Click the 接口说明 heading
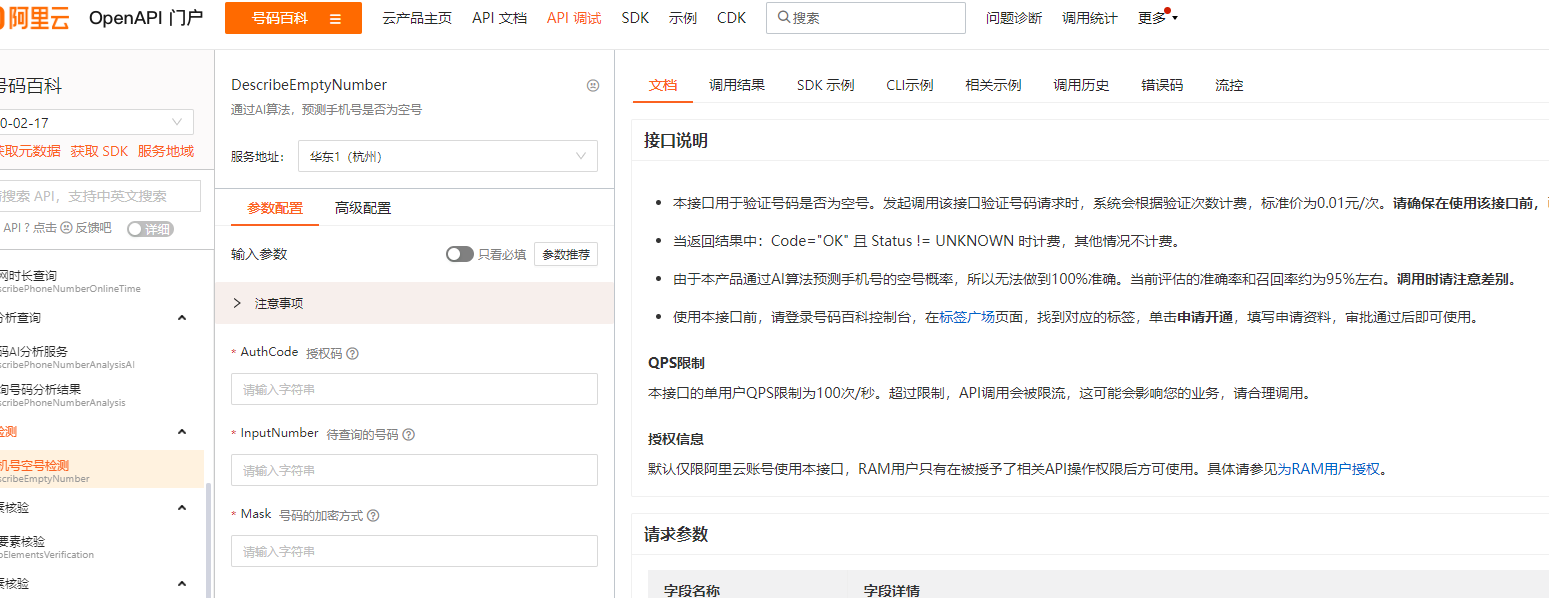The width and height of the screenshot is (1549, 598). 676,141
